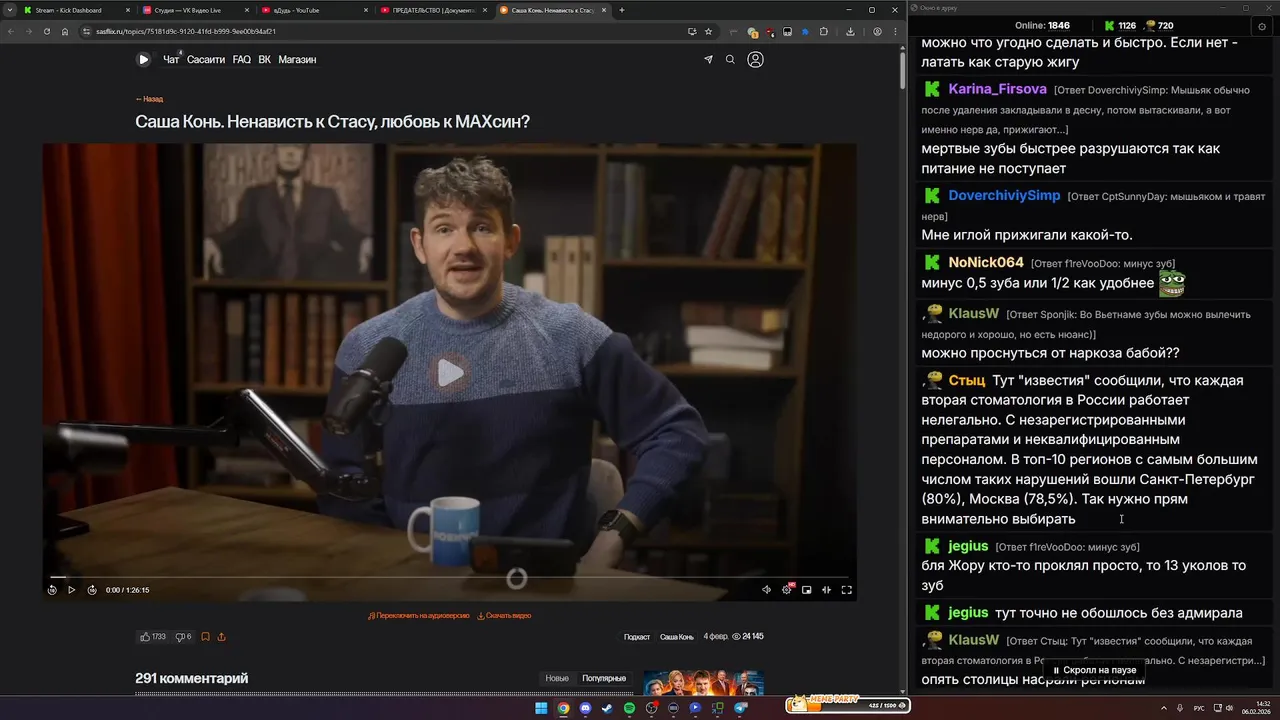This screenshot has width=1280, height=720.
Task: Rewind 10 seconds in the video player
Action: coord(52,590)
